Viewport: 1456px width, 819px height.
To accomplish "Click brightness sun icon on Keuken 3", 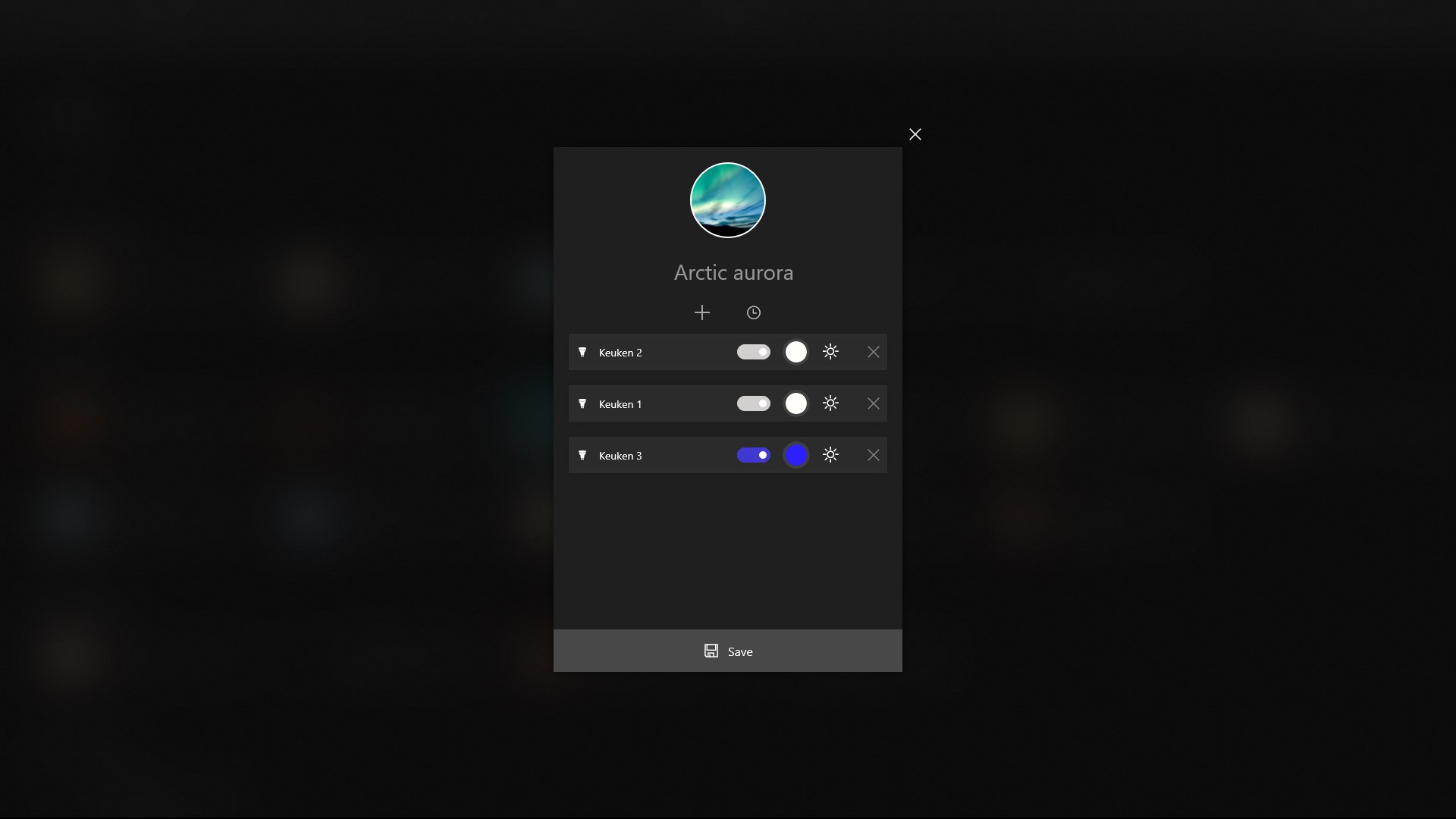I will tap(830, 455).
